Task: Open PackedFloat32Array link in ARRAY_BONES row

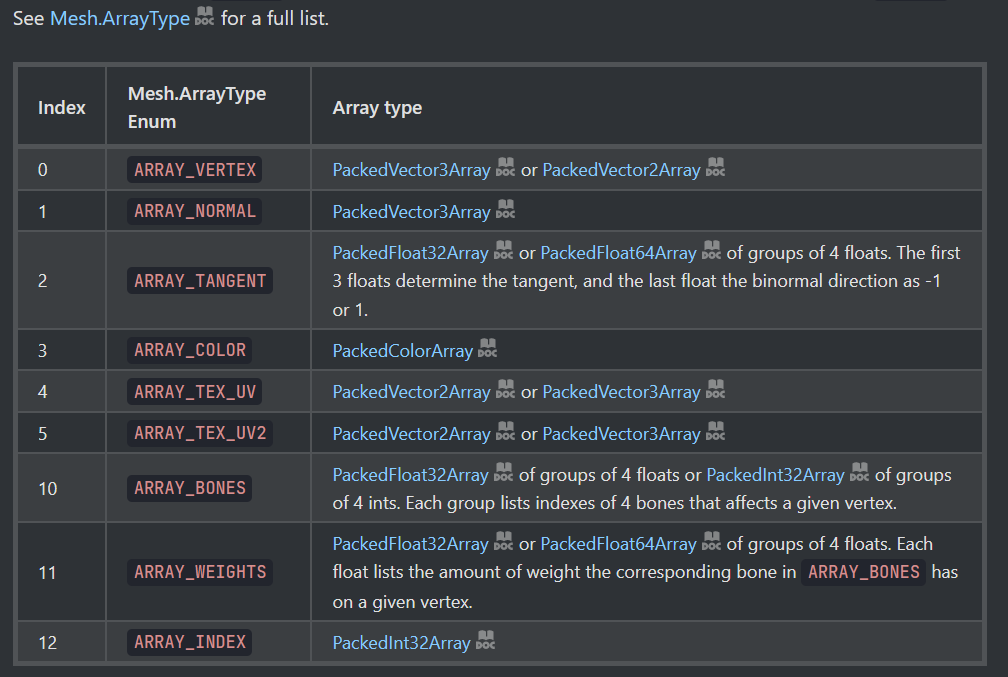Action: 410,475
